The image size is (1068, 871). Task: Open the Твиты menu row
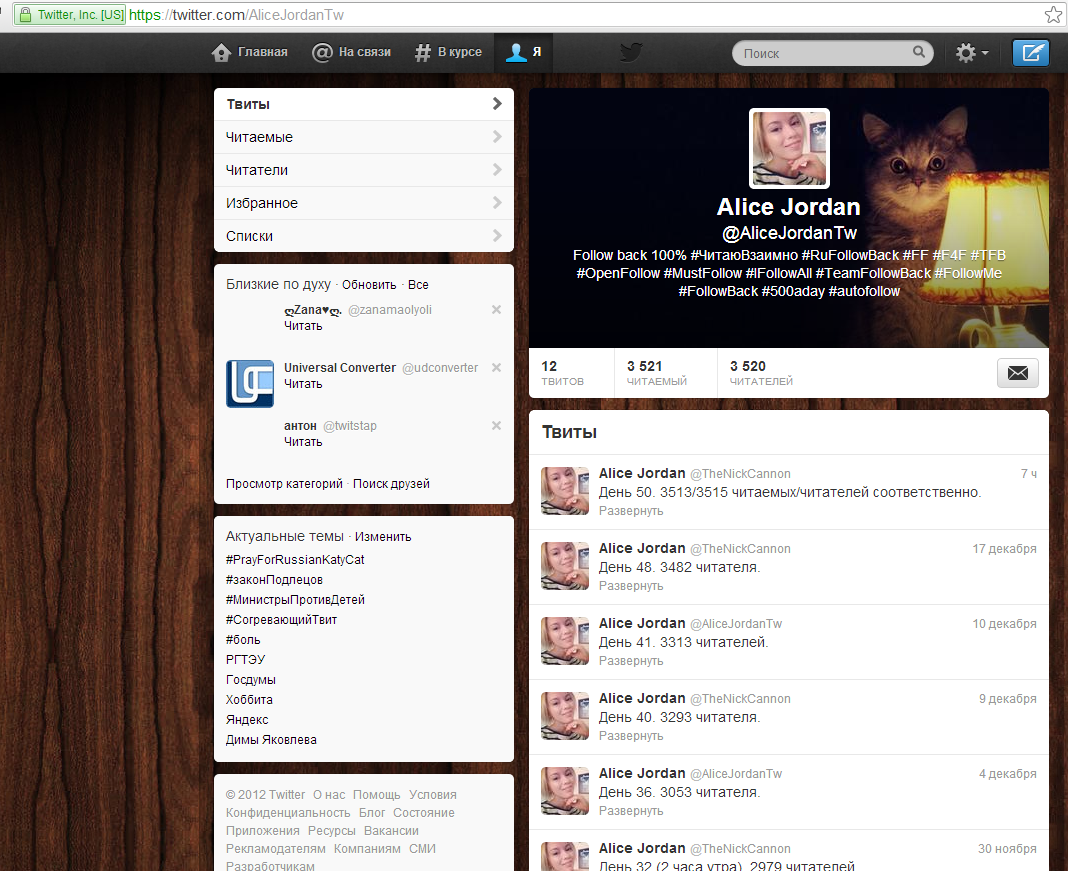click(364, 104)
